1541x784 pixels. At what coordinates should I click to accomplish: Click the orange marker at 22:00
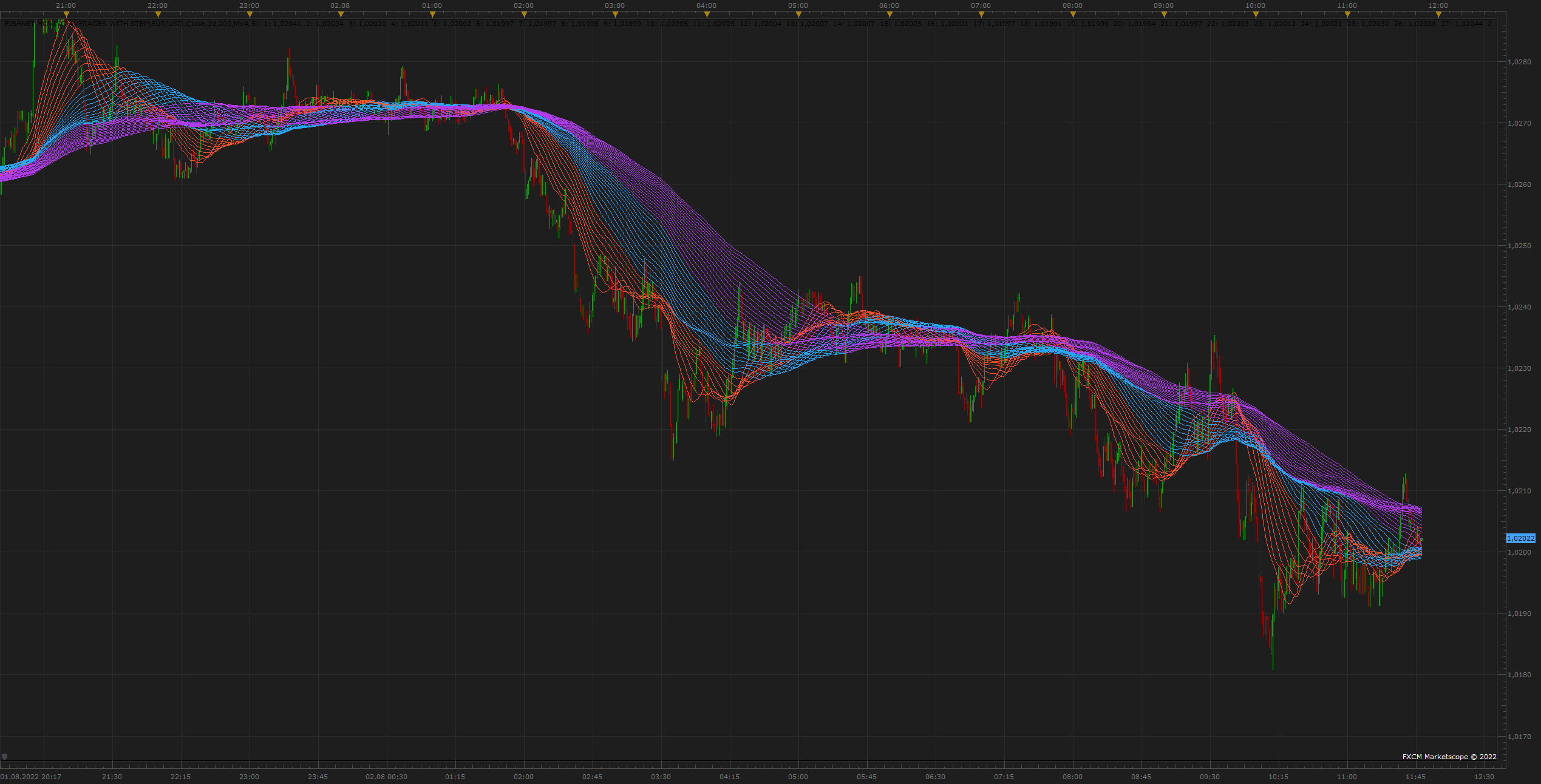point(158,14)
